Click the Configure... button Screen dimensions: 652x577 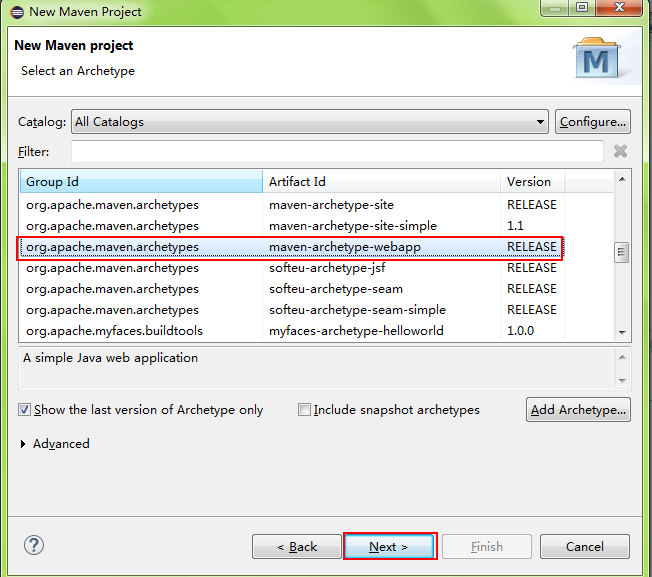pyautogui.click(x=593, y=121)
